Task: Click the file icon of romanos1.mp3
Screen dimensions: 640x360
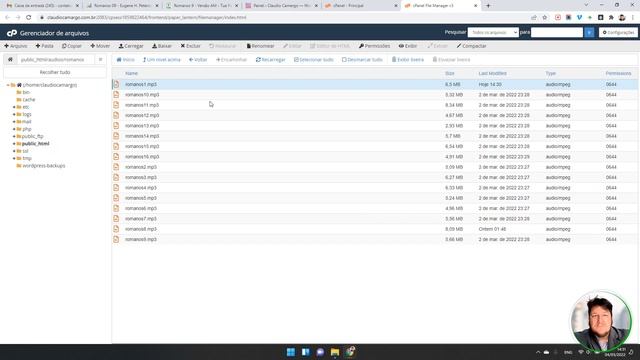Action: 116,84
